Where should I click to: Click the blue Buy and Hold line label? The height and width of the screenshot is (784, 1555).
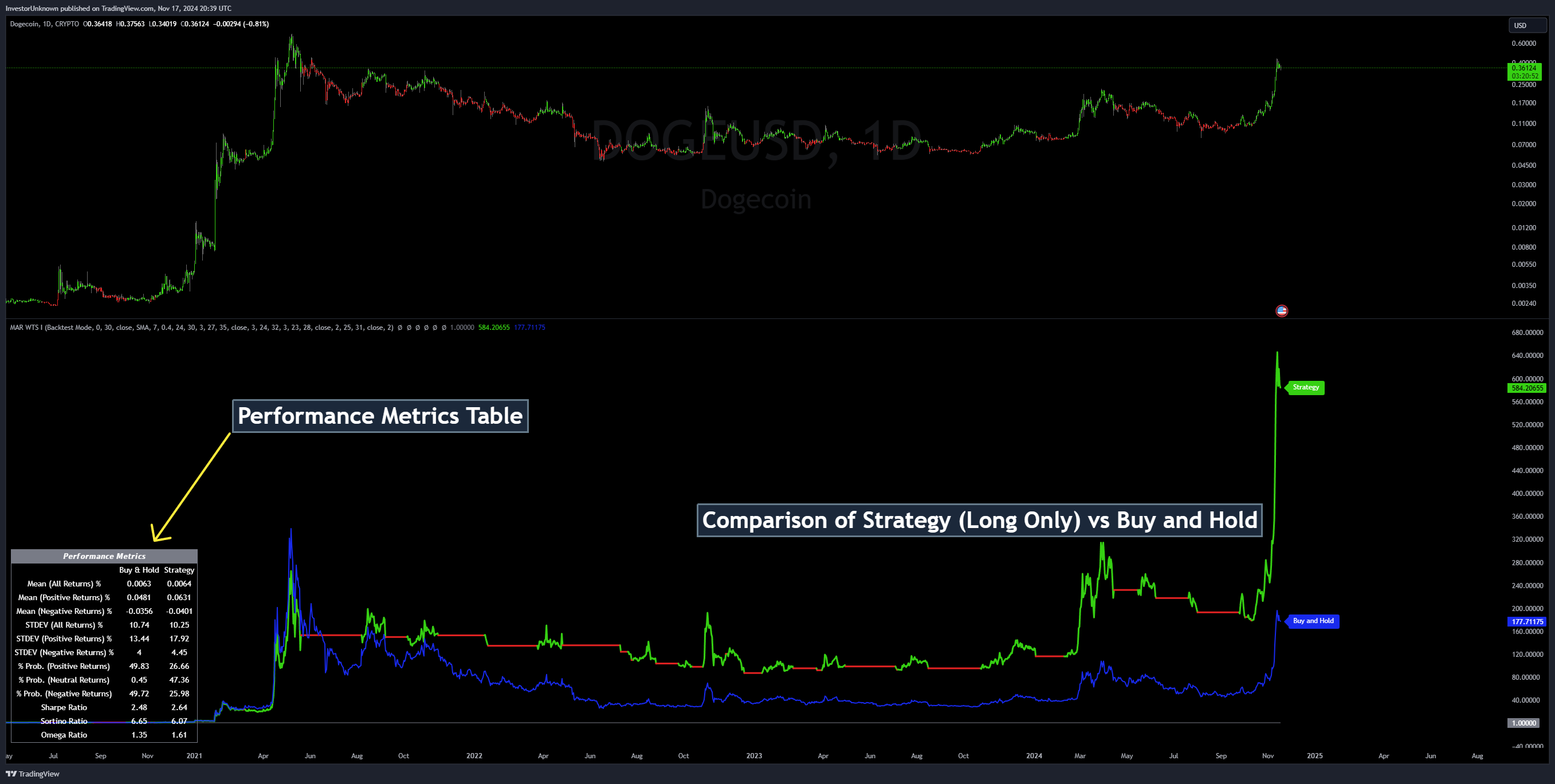point(1313,621)
